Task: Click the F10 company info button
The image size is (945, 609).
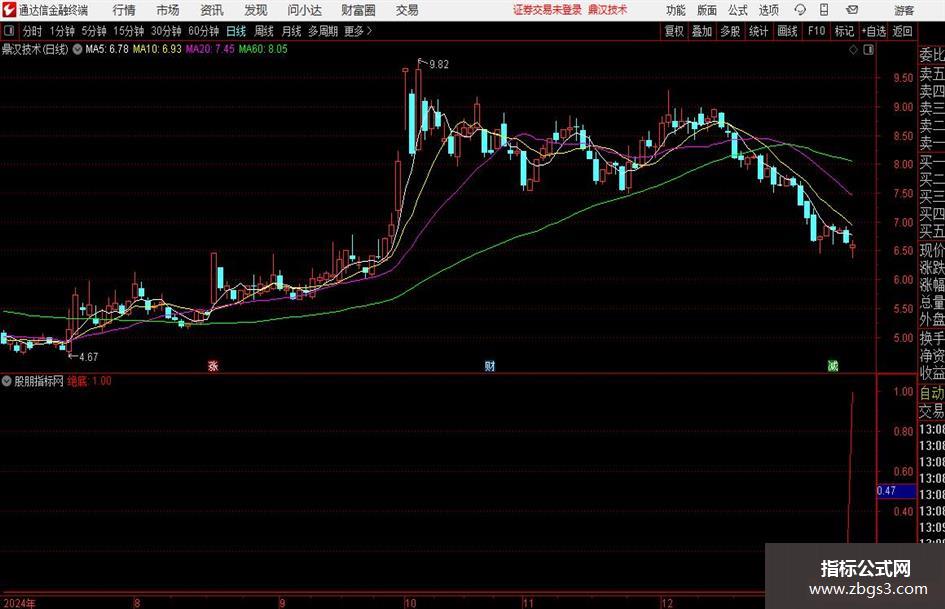Action: click(x=816, y=31)
